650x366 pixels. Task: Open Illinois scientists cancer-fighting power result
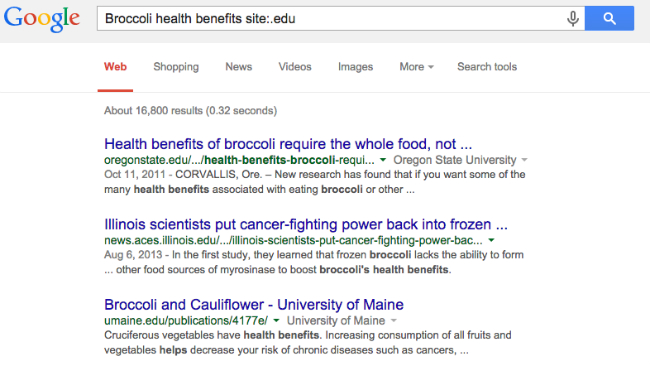point(306,225)
